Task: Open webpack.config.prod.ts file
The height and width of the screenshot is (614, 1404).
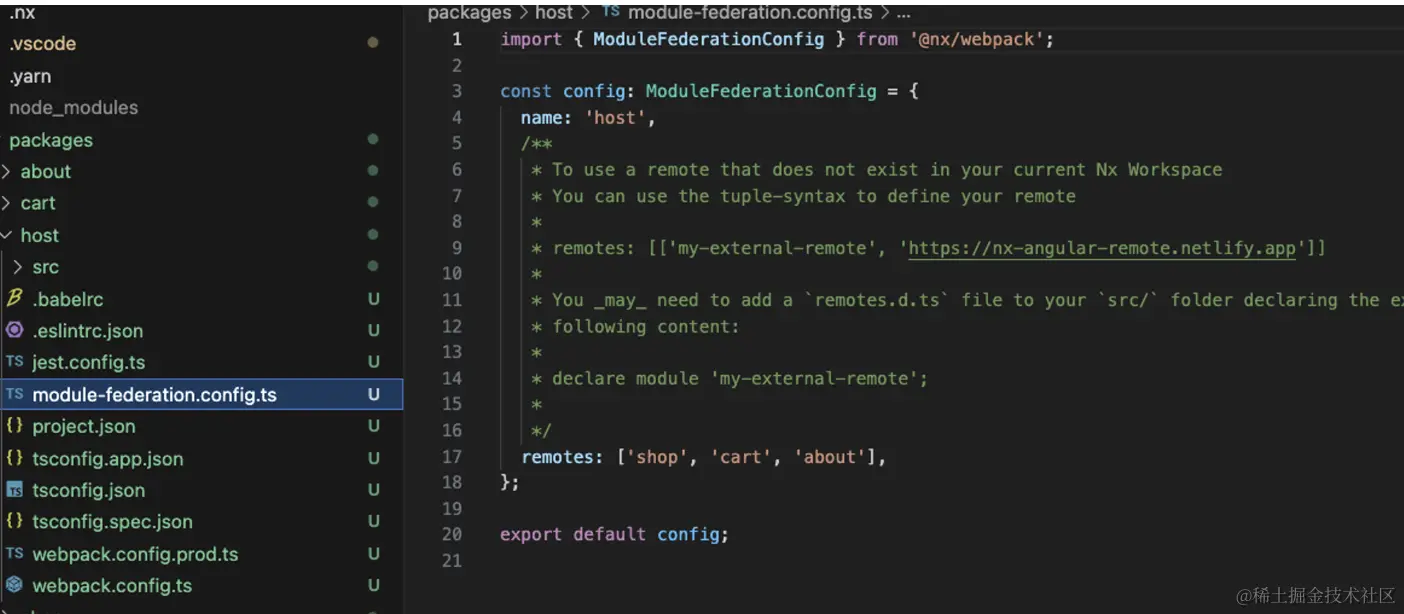Action: pos(135,553)
